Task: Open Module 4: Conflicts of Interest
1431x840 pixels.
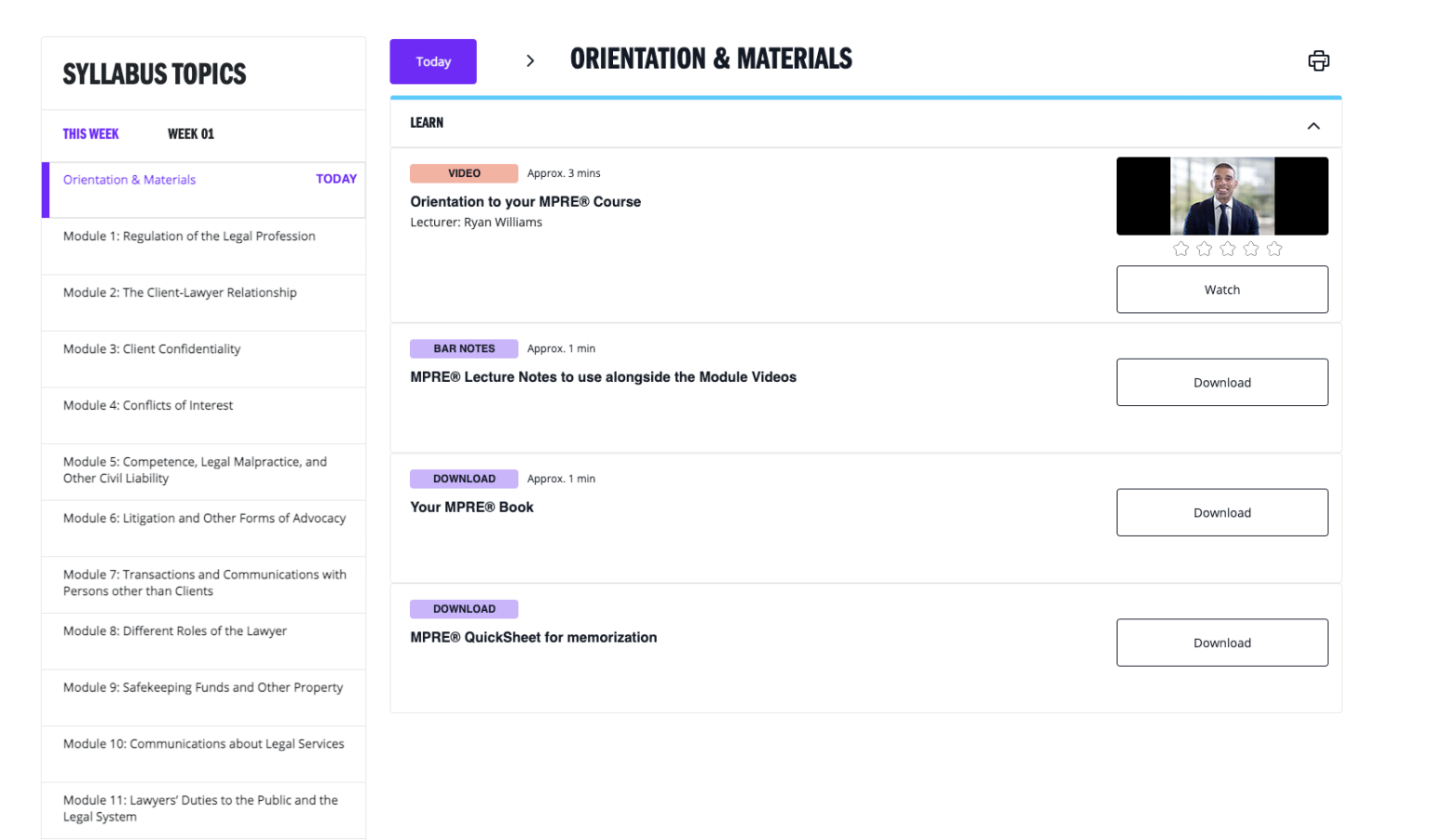Action: tap(148, 406)
